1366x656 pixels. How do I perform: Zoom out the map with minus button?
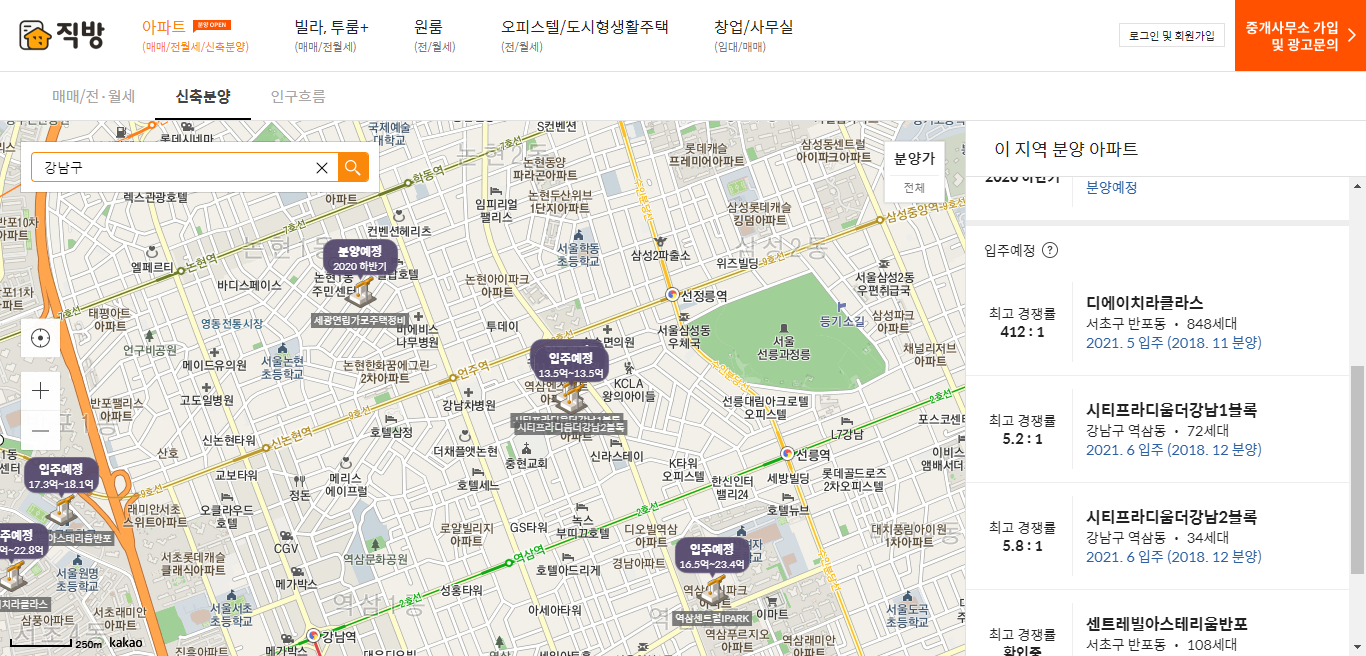point(41,431)
